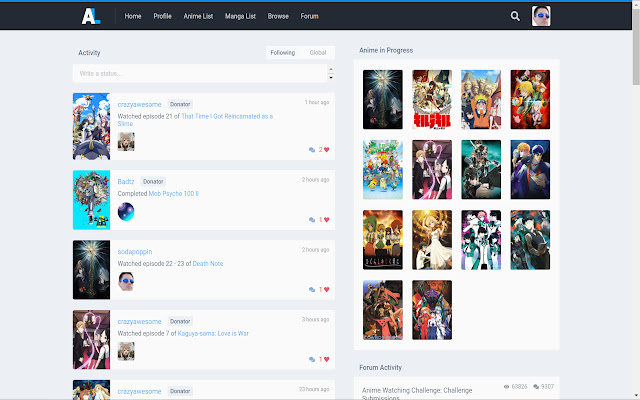Open Death Note cover in Anime in Progress
The image size is (640, 400).
tap(383, 100)
